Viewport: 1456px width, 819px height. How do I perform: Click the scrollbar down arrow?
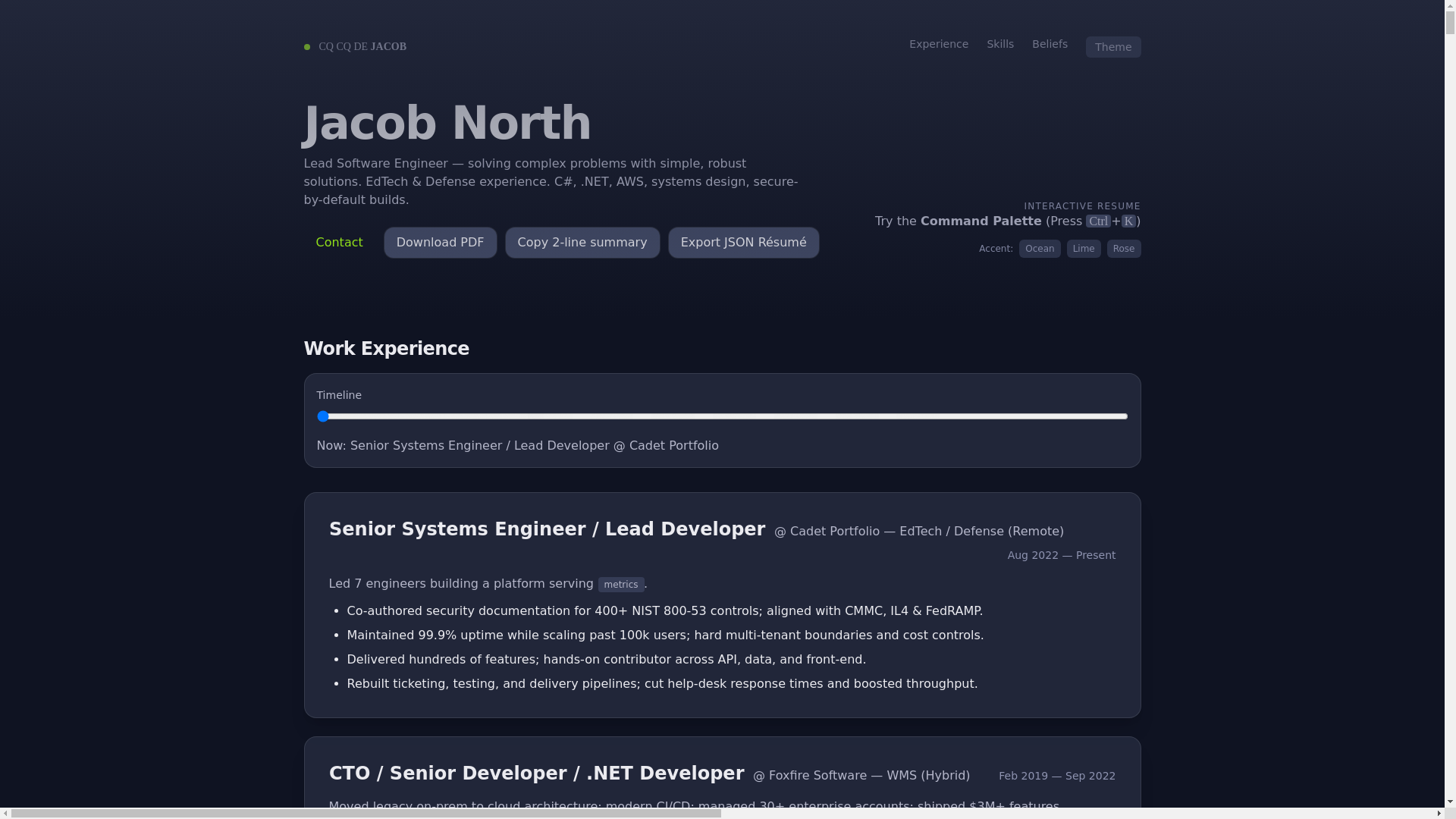1450,802
